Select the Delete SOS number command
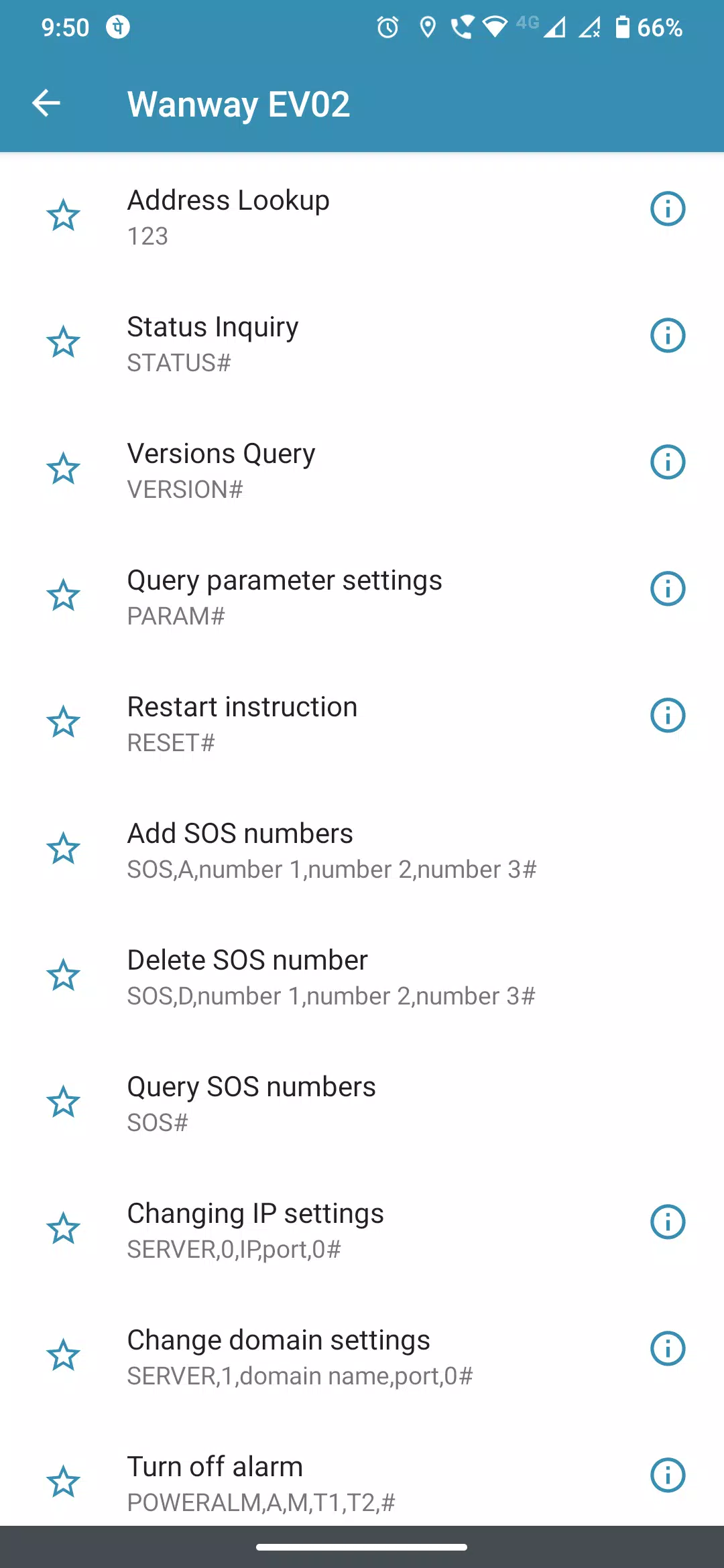 (362, 976)
